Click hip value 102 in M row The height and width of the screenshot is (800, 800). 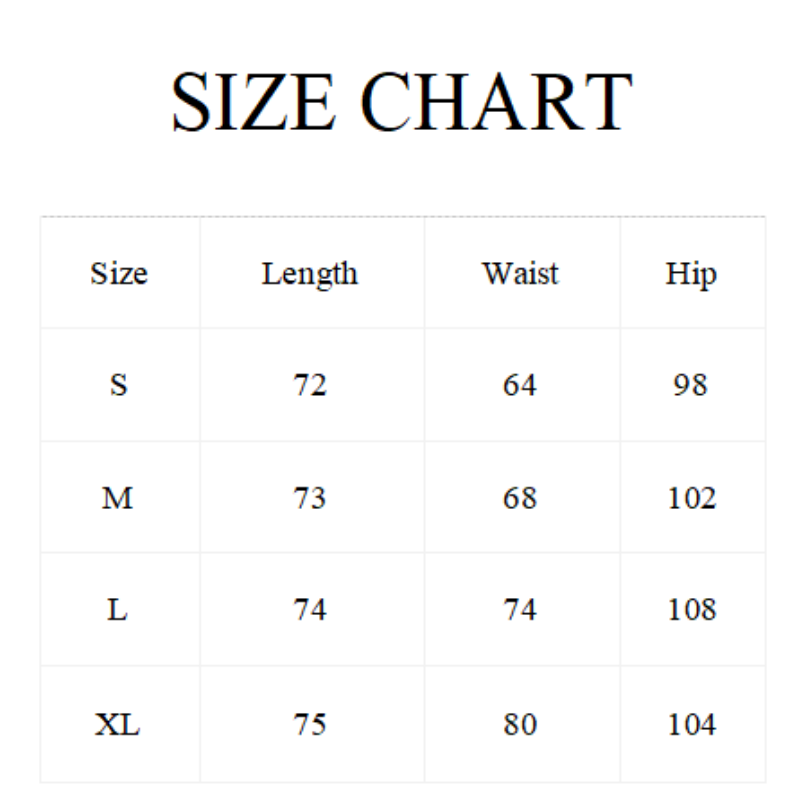click(x=692, y=498)
